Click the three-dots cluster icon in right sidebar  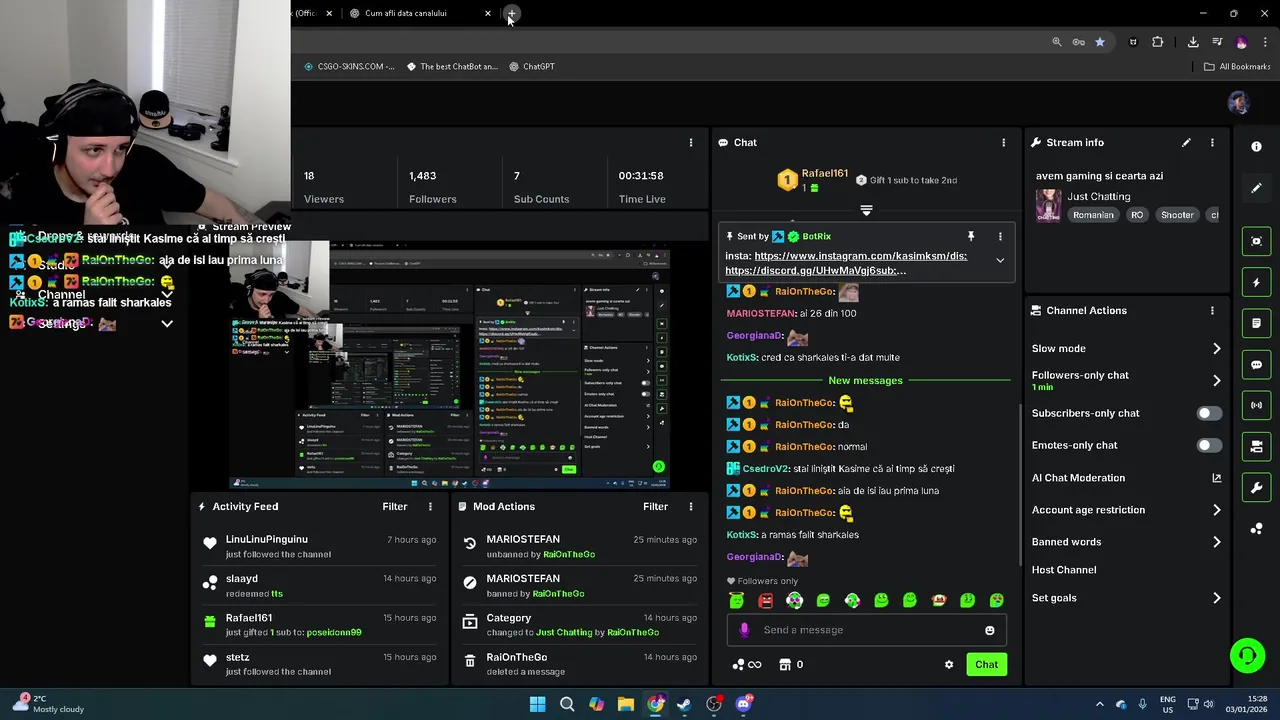1257,528
